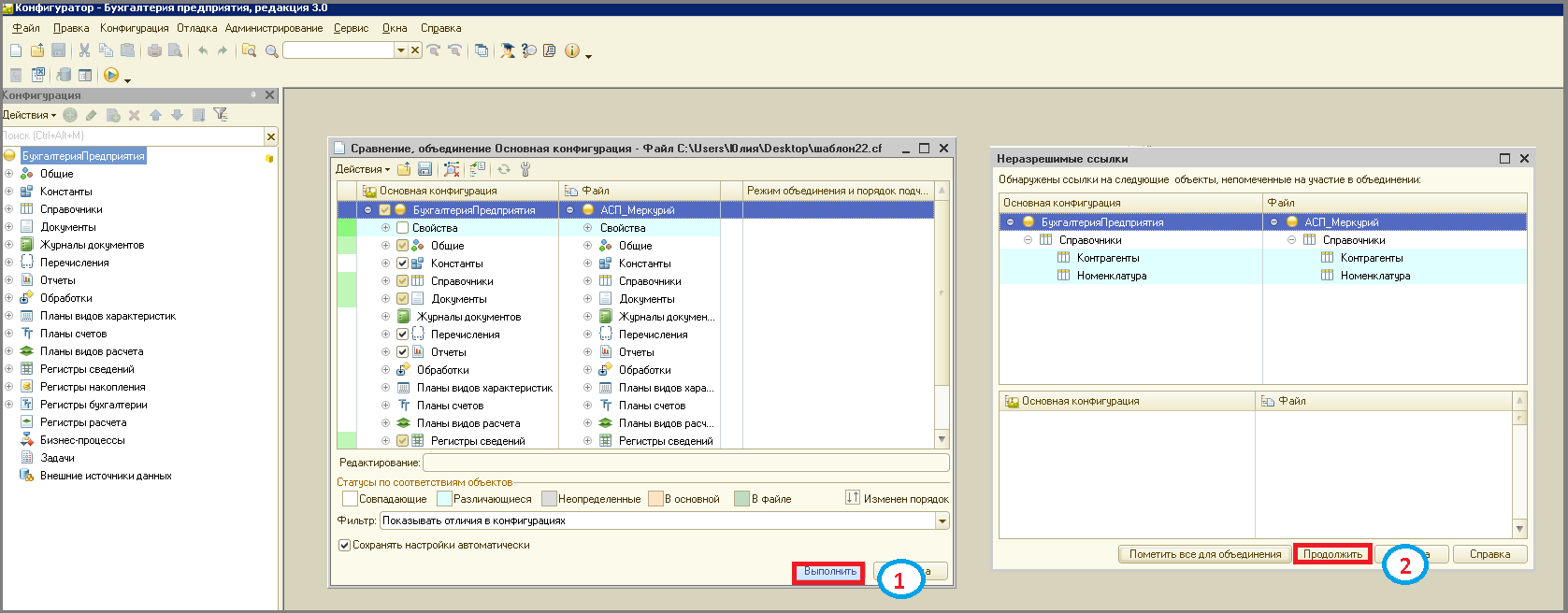Viewport: 1568px width, 613px height.
Task: Uncheck Сохранять настройки автоматически
Action: pos(344,545)
